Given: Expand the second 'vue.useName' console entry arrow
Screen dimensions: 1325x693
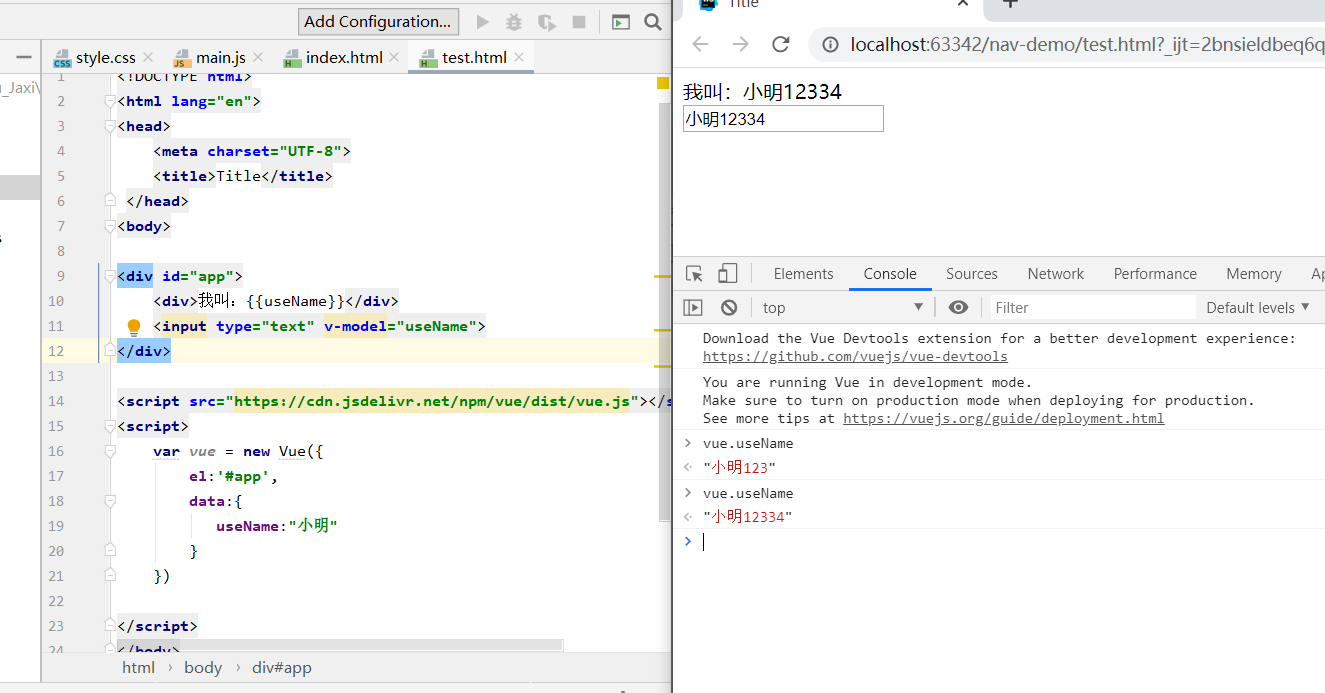Looking at the screenshot, I should tap(687, 493).
